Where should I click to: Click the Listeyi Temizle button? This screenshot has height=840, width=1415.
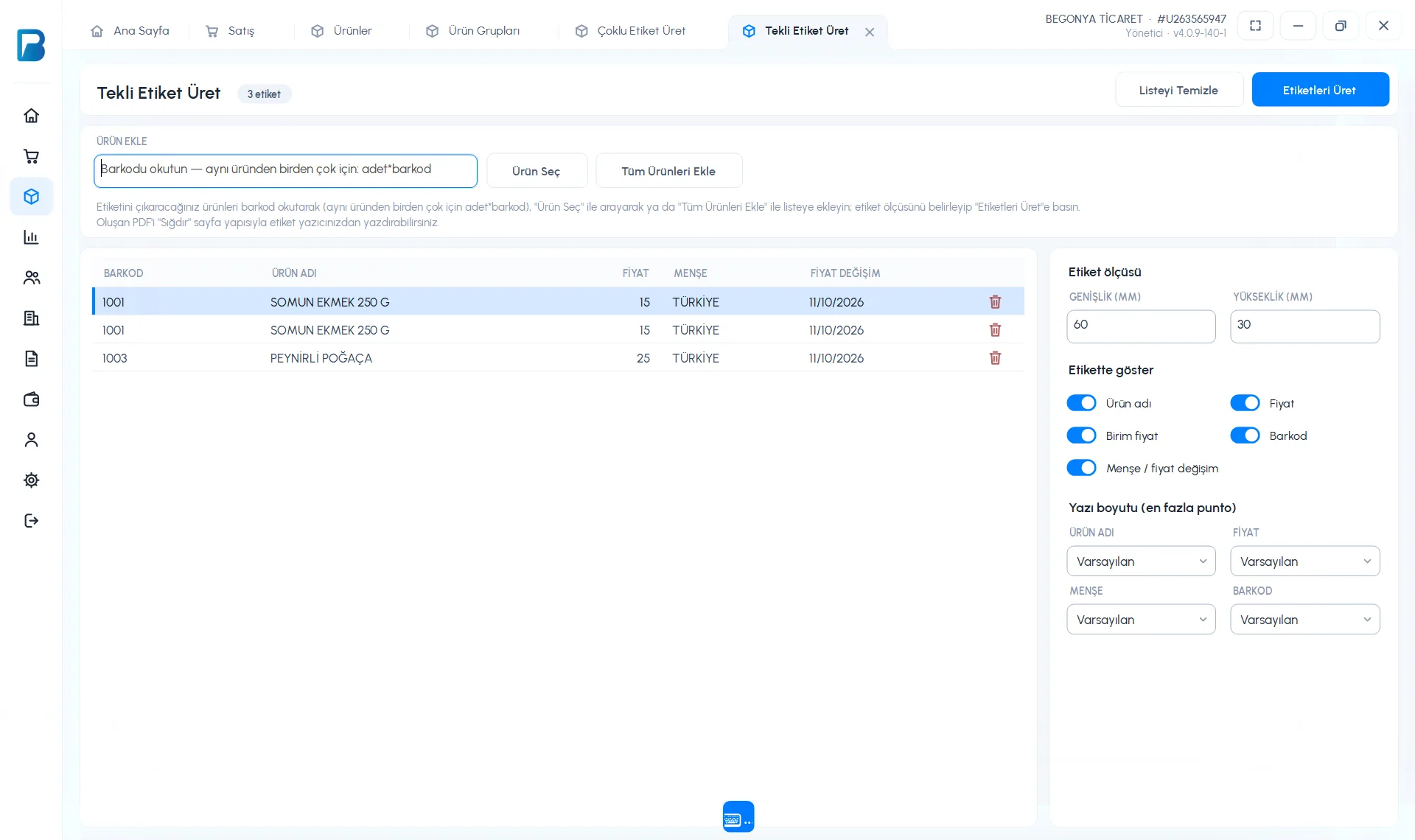[1178, 90]
